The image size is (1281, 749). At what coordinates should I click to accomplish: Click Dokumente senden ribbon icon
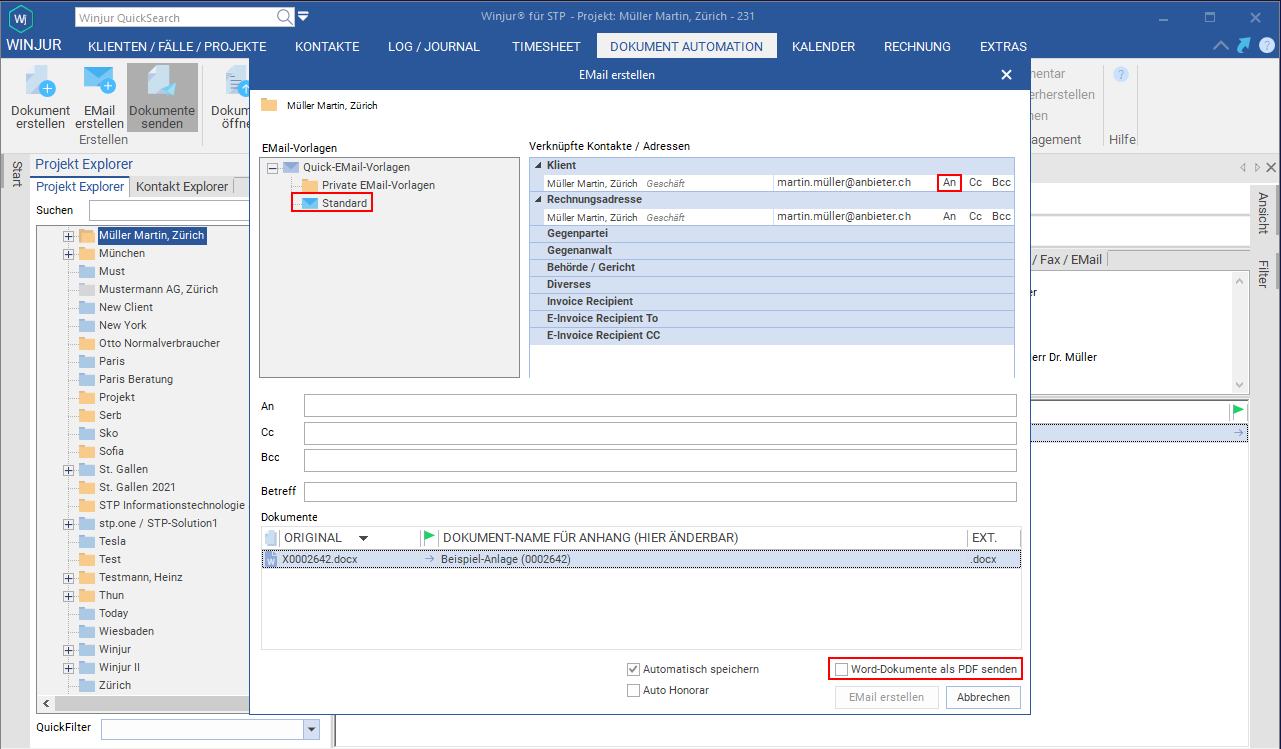(x=162, y=97)
